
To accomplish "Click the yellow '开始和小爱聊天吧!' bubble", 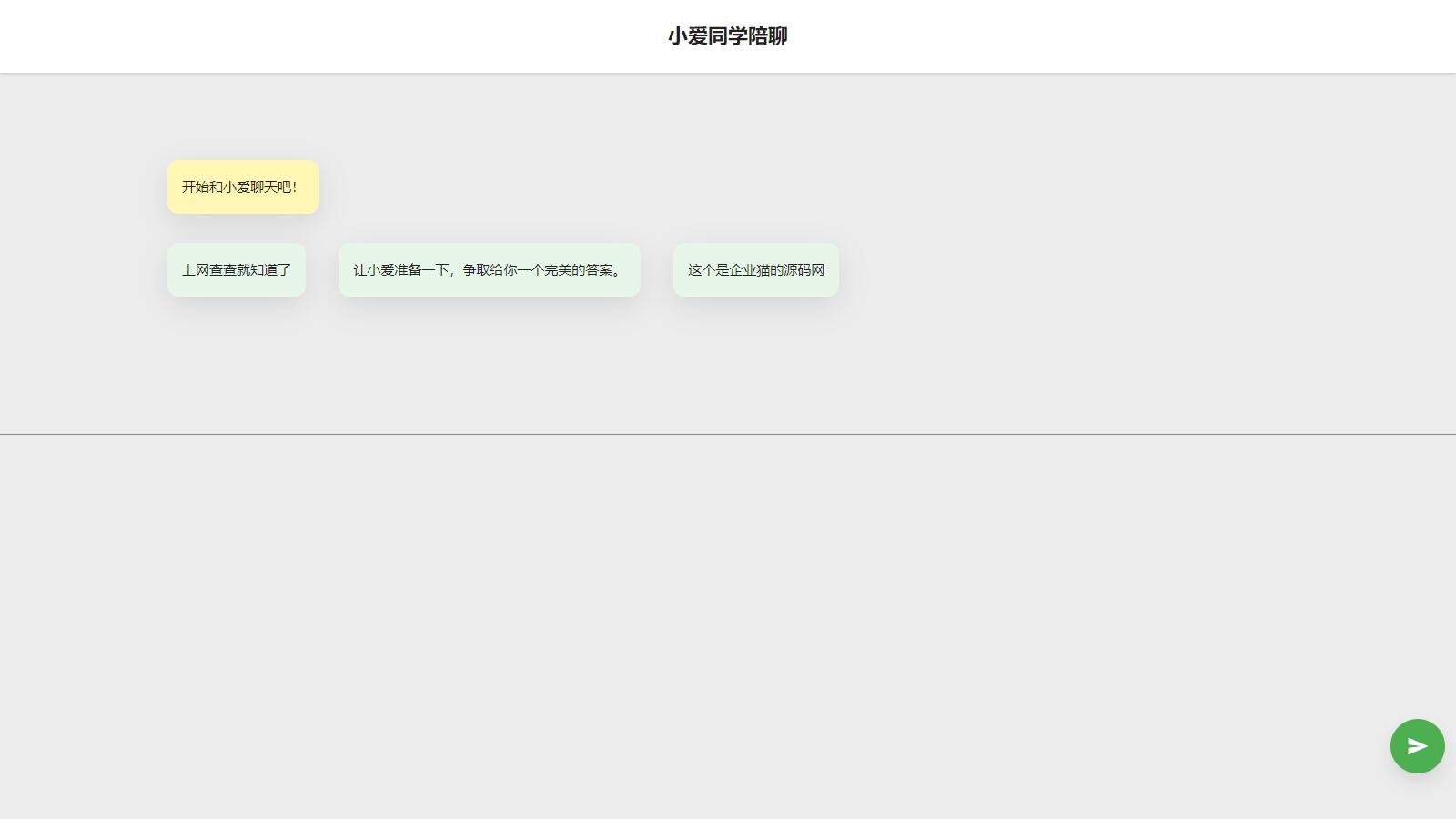I will point(243,187).
